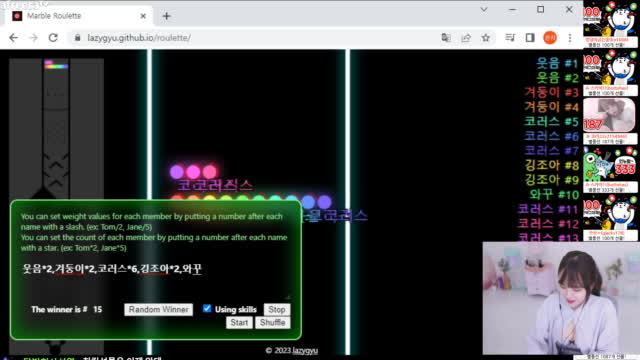640x360 pixels.
Task: Click the orange profile avatar
Action: coord(550,38)
